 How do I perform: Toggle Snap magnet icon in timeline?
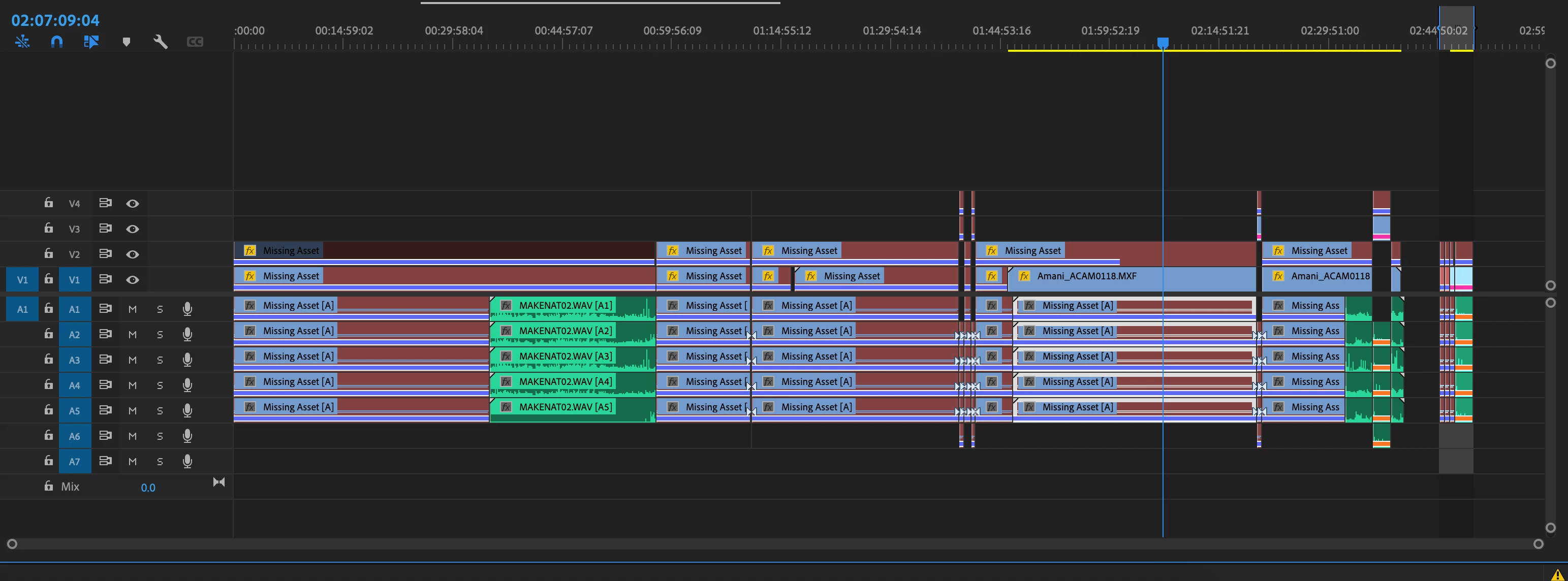(x=56, y=41)
